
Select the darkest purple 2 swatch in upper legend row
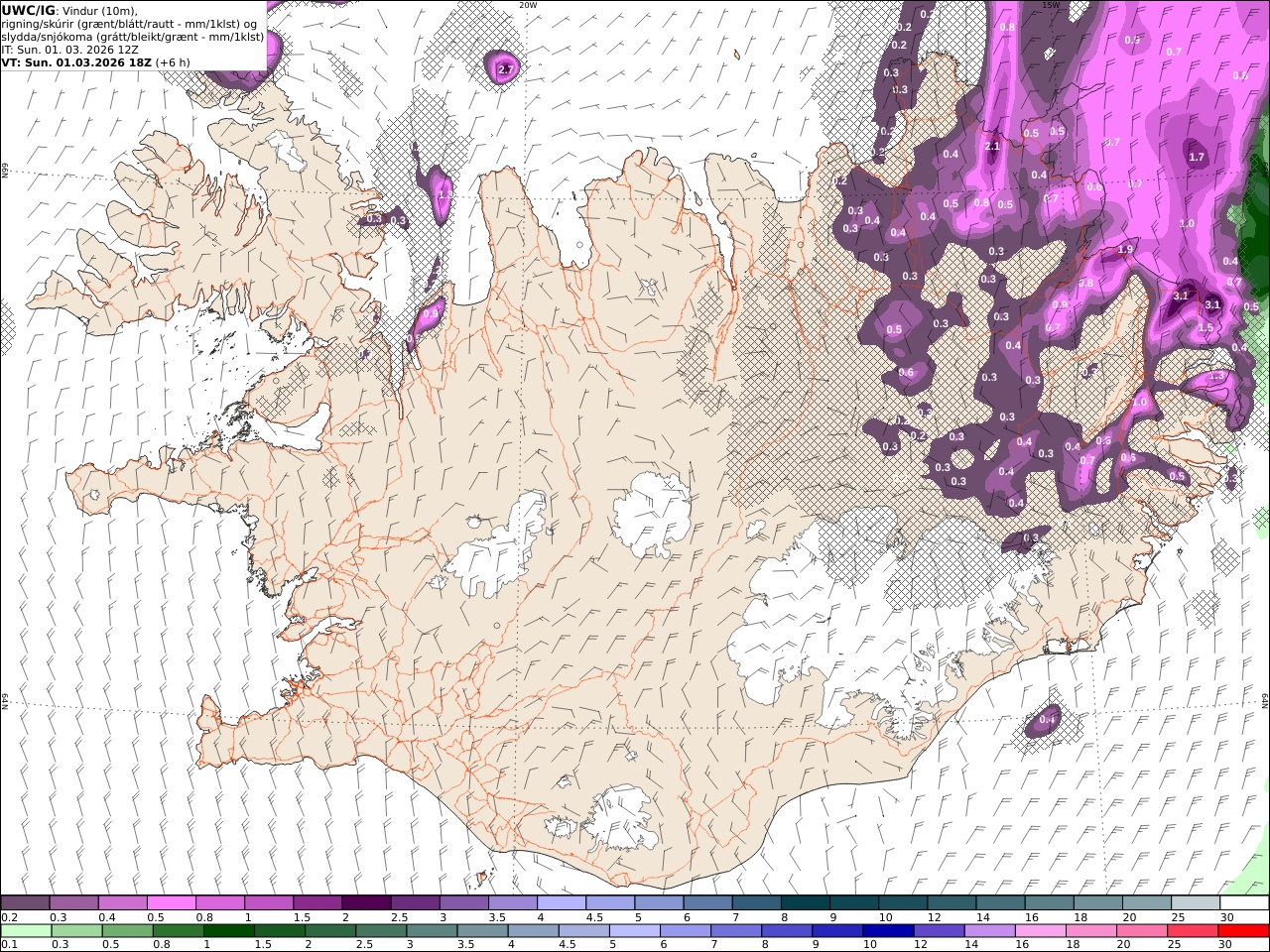coord(366,902)
